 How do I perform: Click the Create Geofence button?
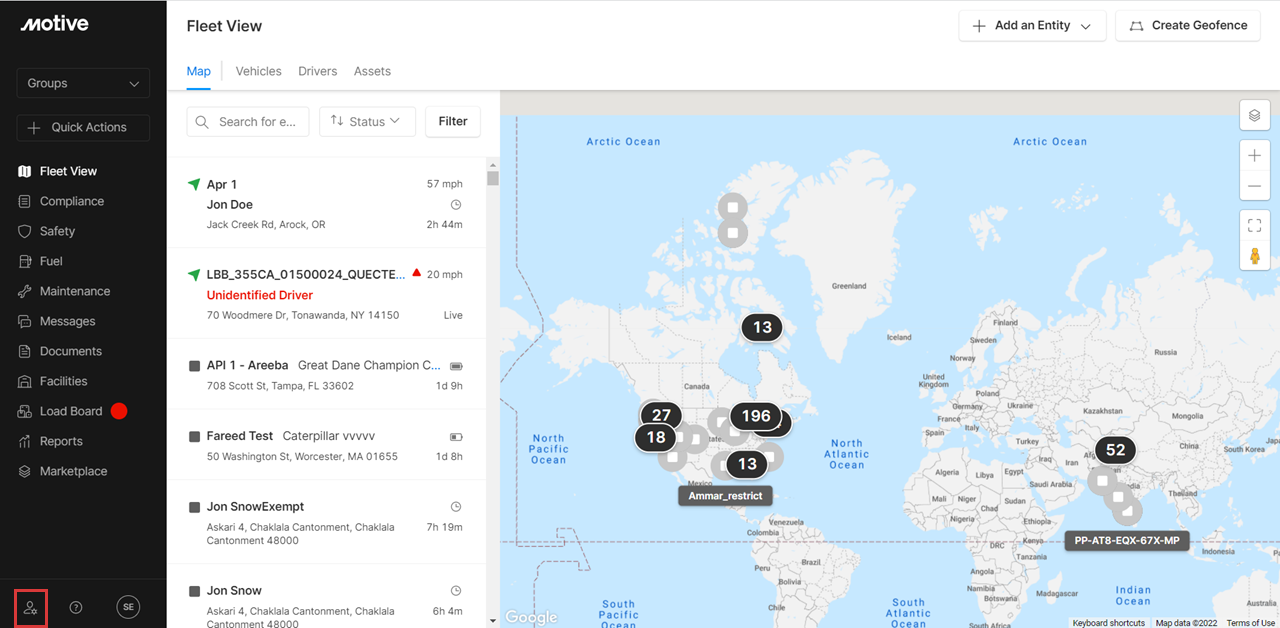[x=1188, y=26]
